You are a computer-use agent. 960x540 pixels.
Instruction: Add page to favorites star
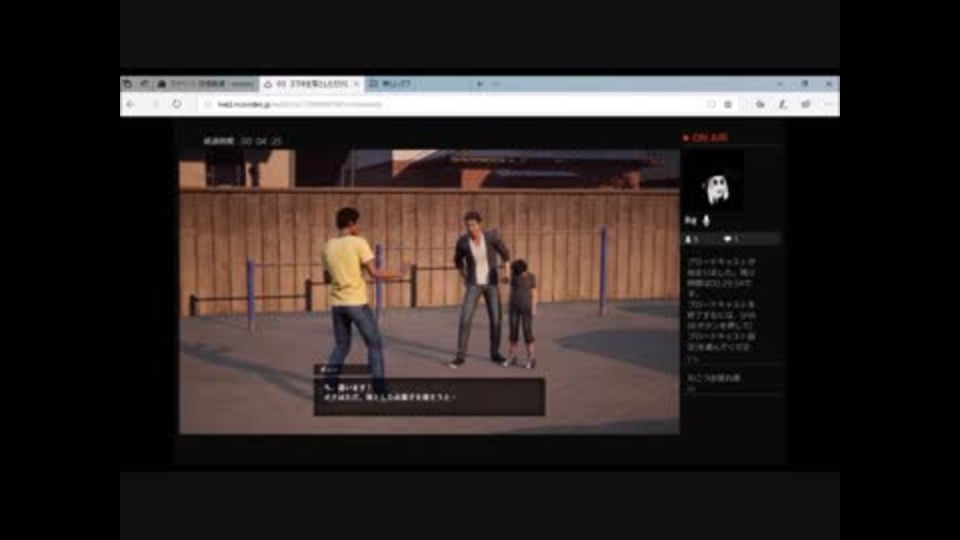[728, 105]
